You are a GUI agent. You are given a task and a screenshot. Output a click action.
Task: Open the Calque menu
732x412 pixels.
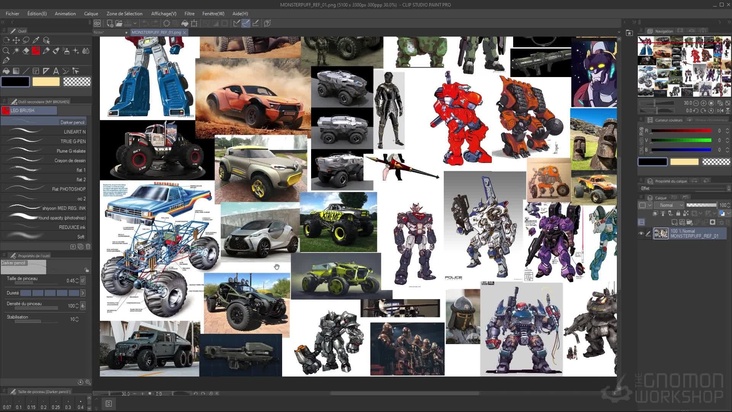tap(92, 13)
